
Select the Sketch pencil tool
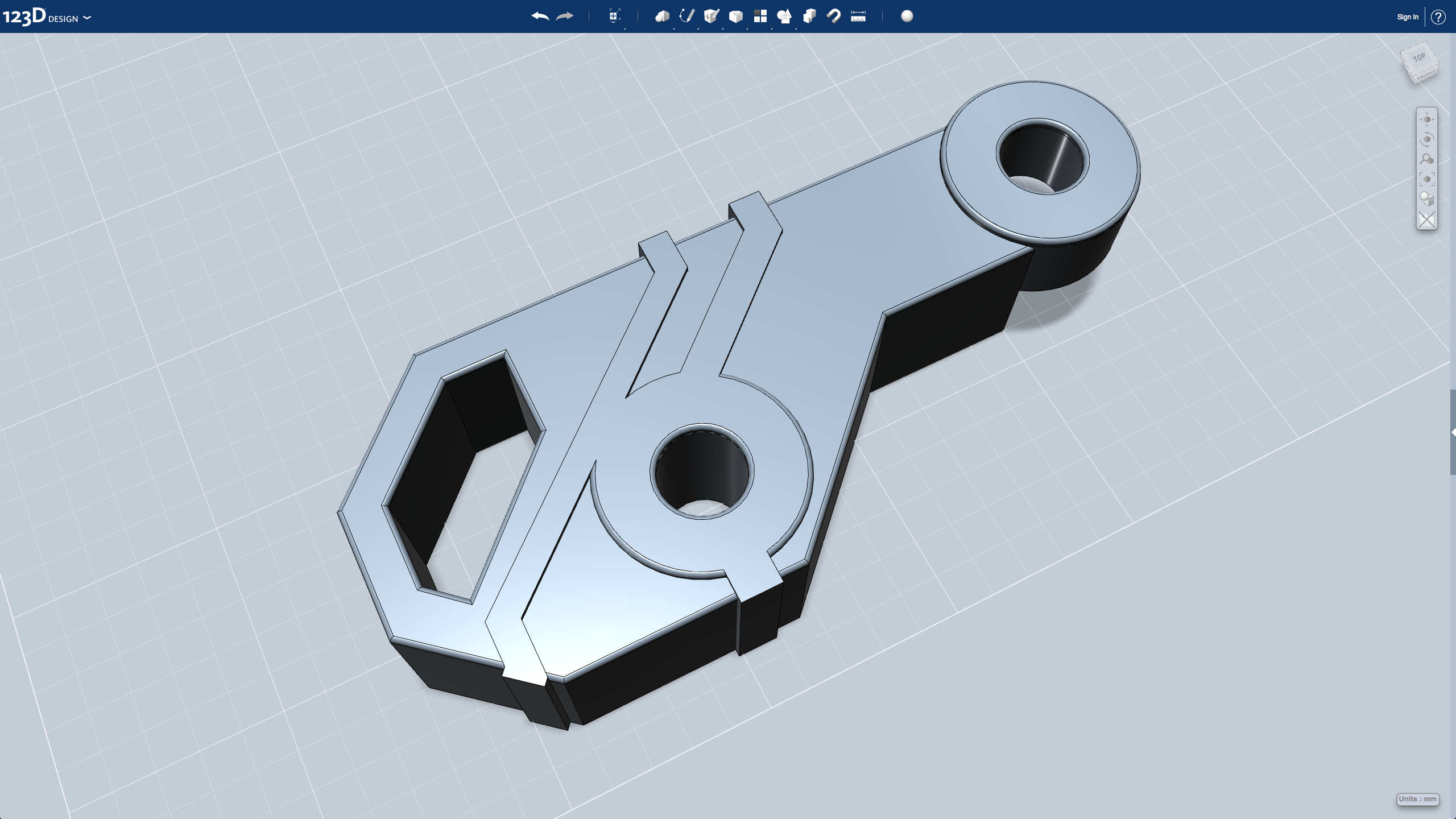[x=686, y=16]
